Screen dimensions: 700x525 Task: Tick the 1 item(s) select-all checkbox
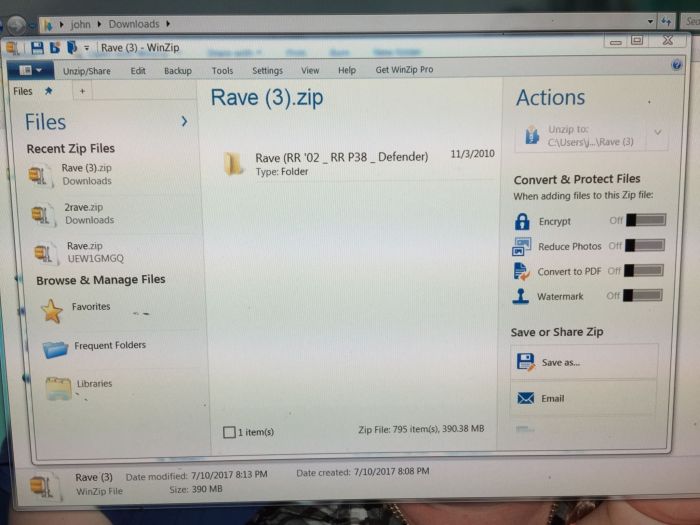pos(229,432)
